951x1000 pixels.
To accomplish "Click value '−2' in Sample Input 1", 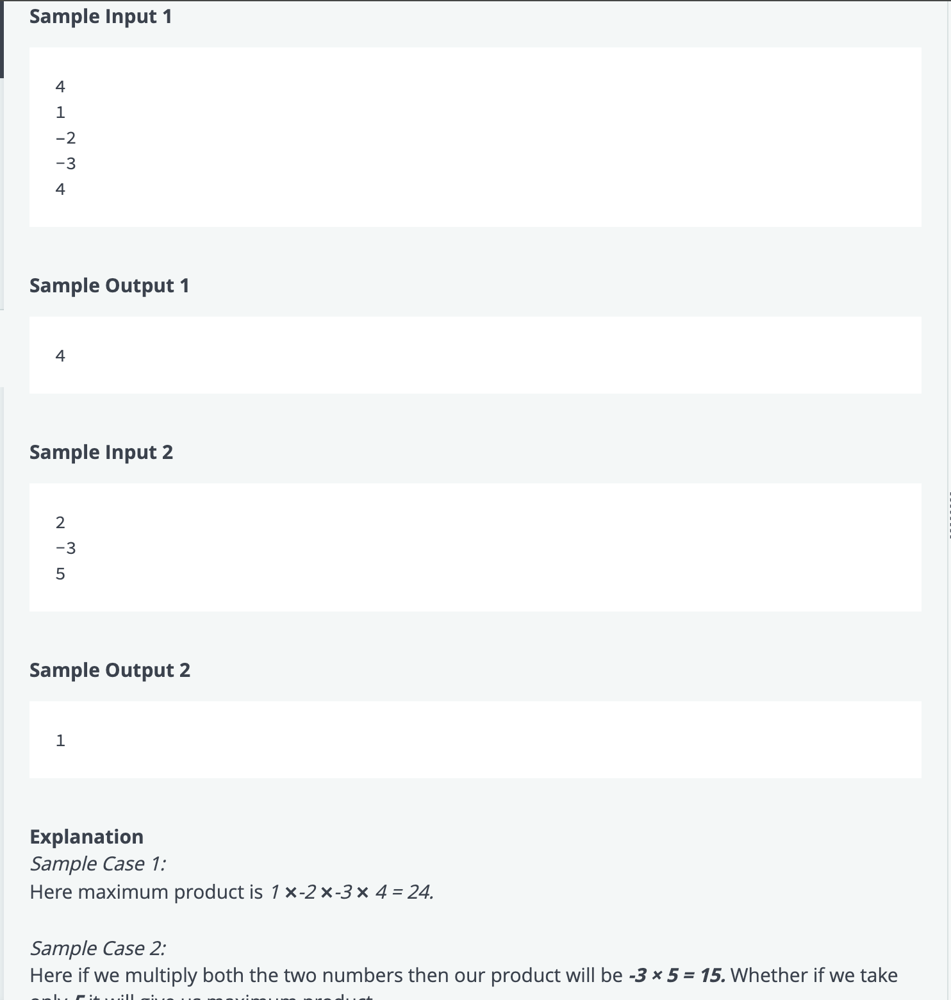I will tap(65, 138).
